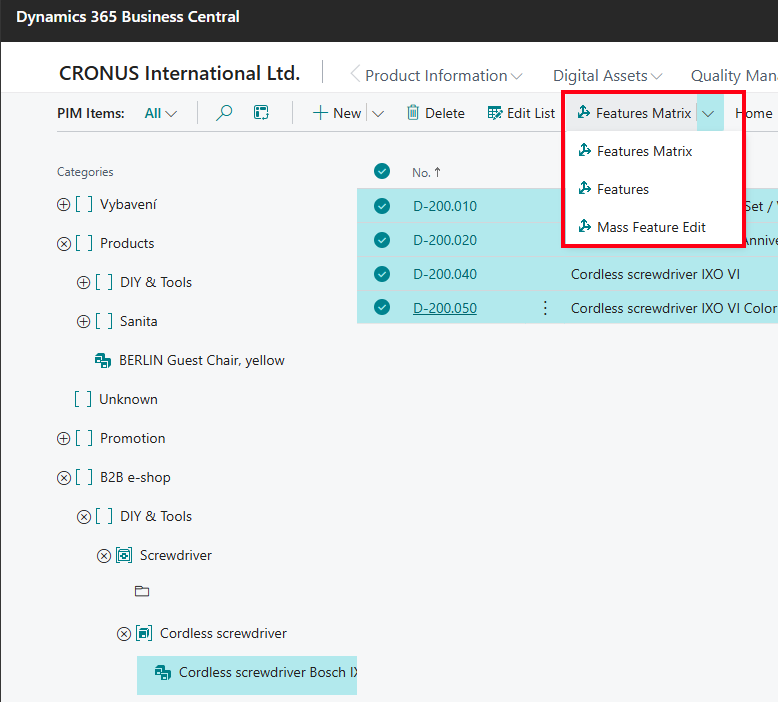This screenshot has width=778, height=702.
Task: Open the New button dropdown arrow
Action: click(x=378, y=114)
